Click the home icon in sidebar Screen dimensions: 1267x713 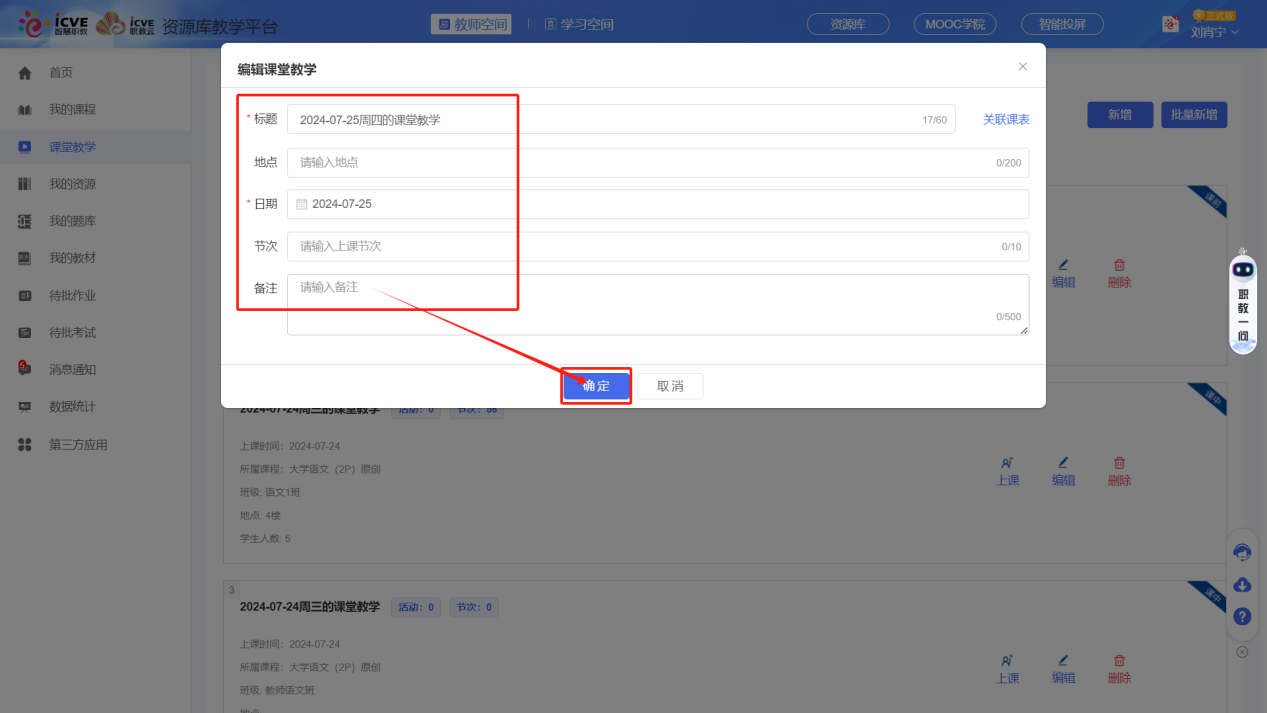coord(25,73)
